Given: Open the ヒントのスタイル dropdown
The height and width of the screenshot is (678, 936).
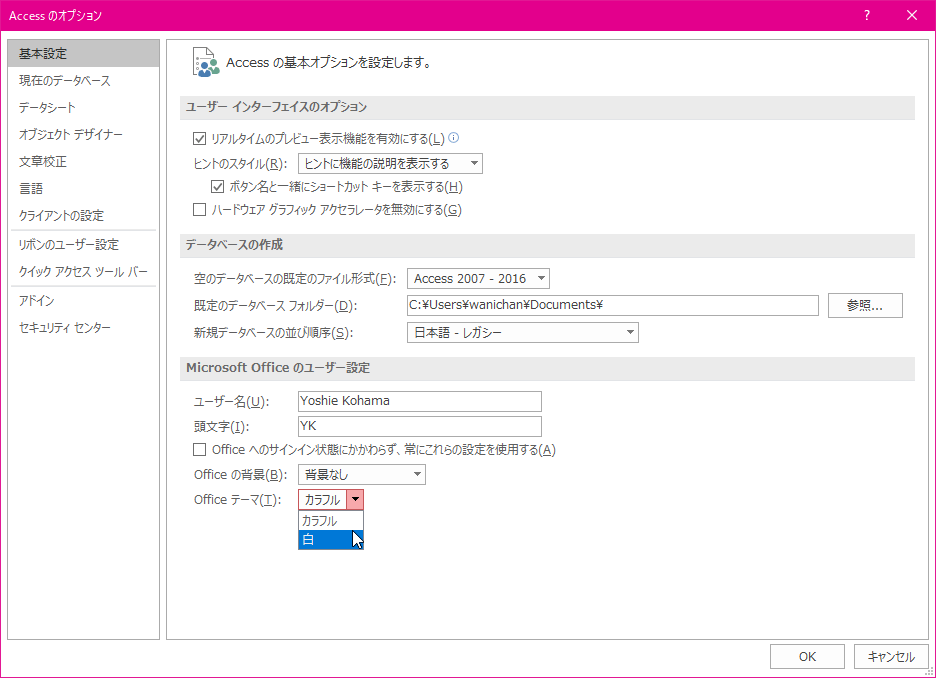Looking at the screenshot, I should [x=390, y=164].
